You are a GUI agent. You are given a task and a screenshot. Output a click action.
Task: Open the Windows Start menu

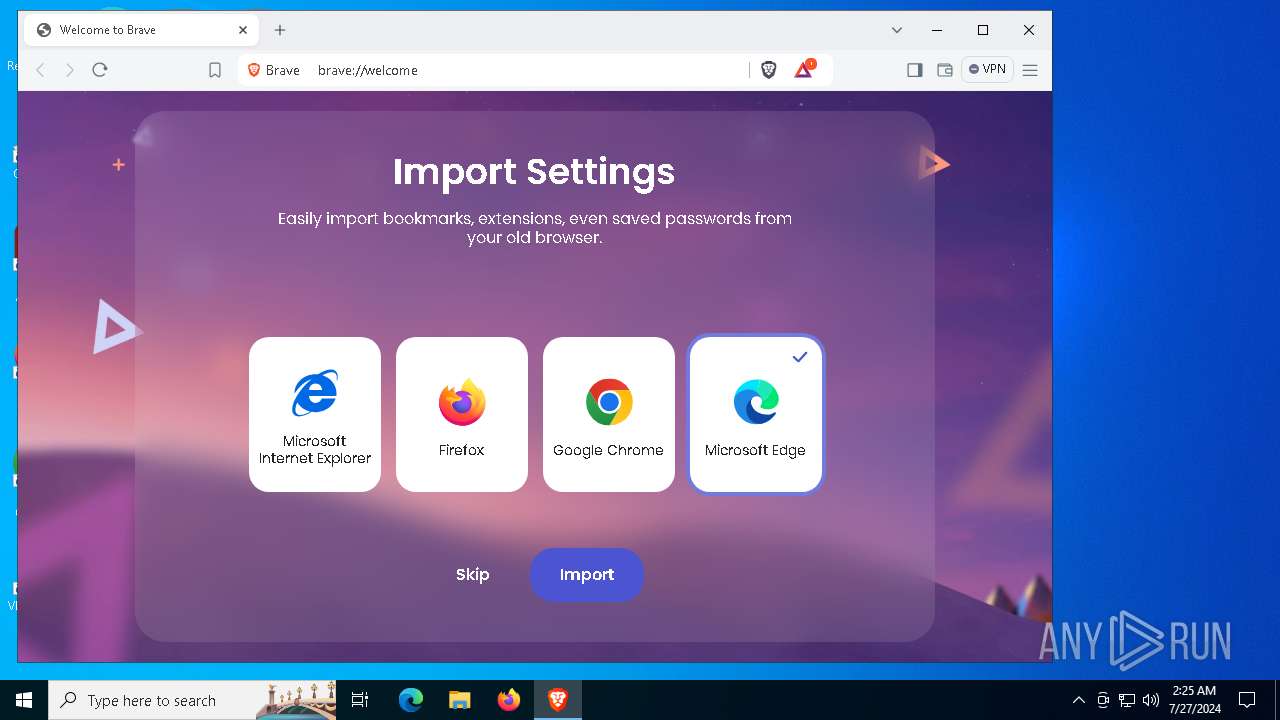coord(24,700)
